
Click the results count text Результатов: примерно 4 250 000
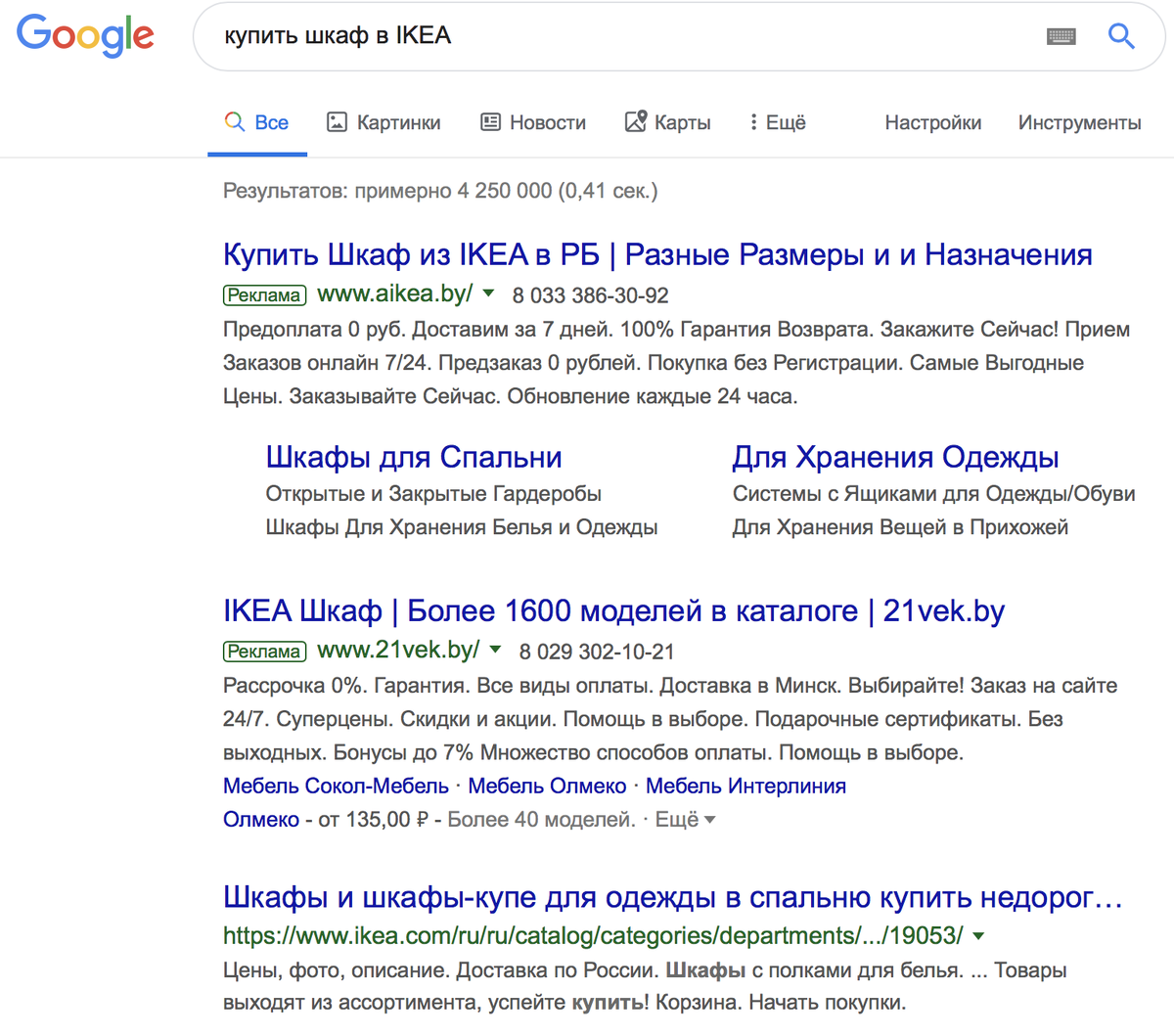(440, 191)
